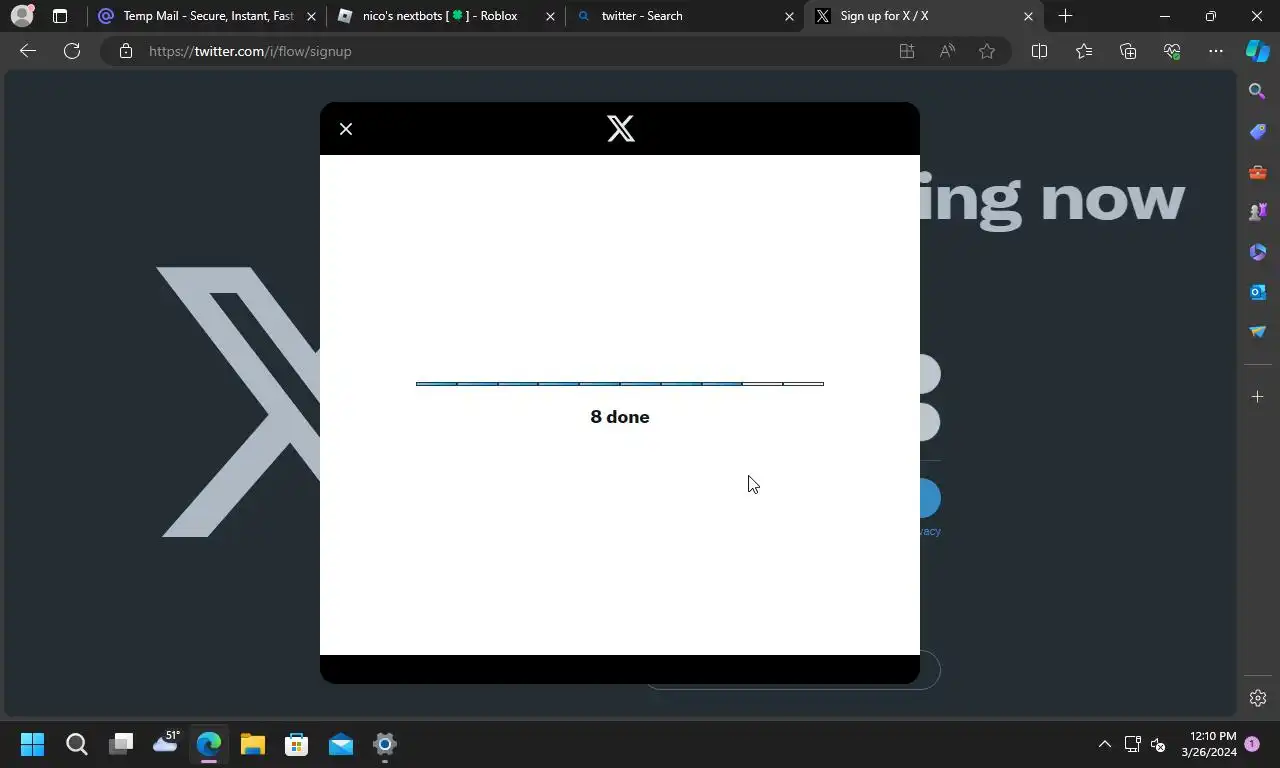Close the Roblox tab
This screenshot has height=768, width=1280.
pyautogui.click(x=549, y=16)
